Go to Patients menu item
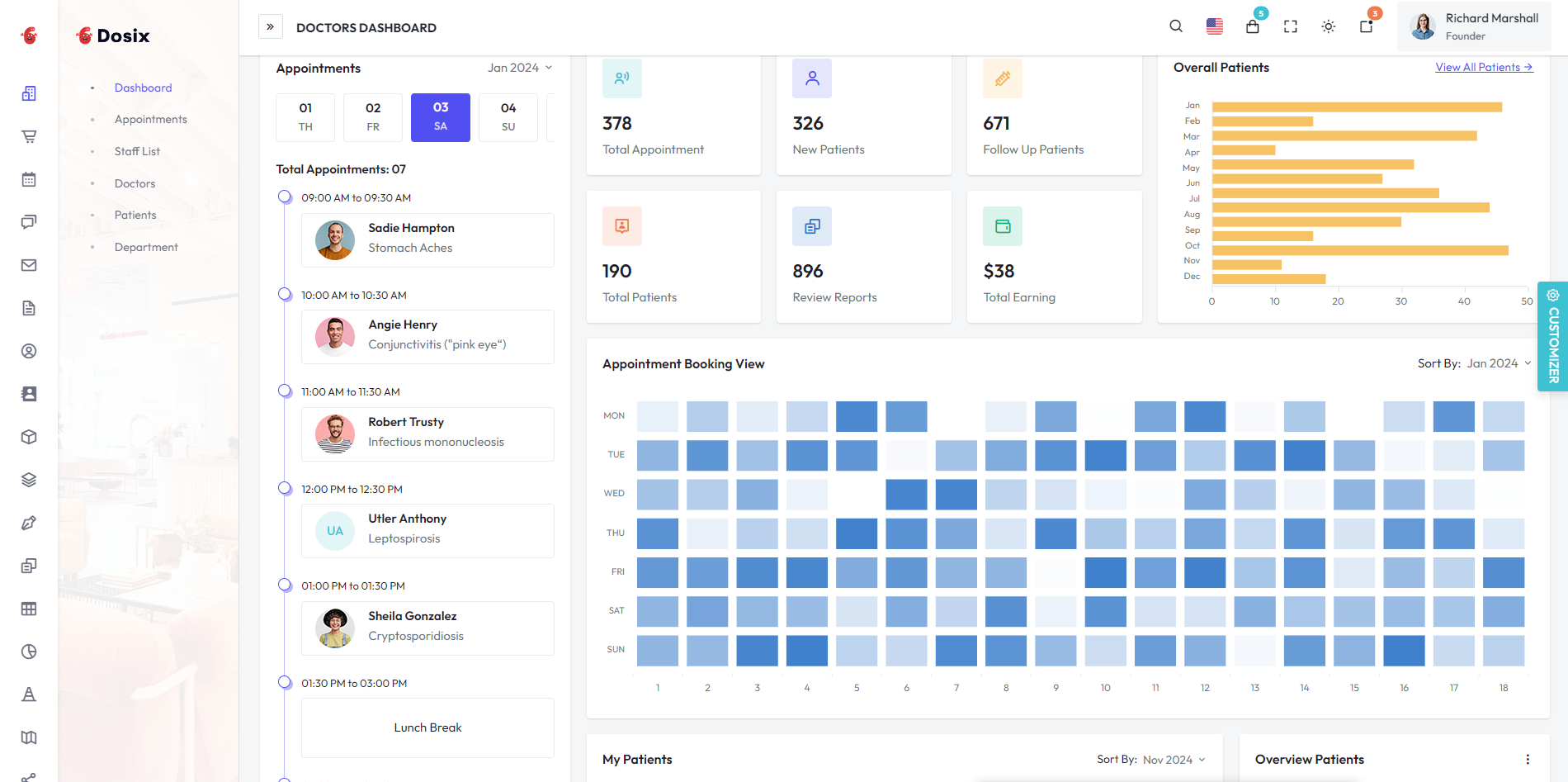The height and width of the screenshot is (782, 1568). (135, 215)
